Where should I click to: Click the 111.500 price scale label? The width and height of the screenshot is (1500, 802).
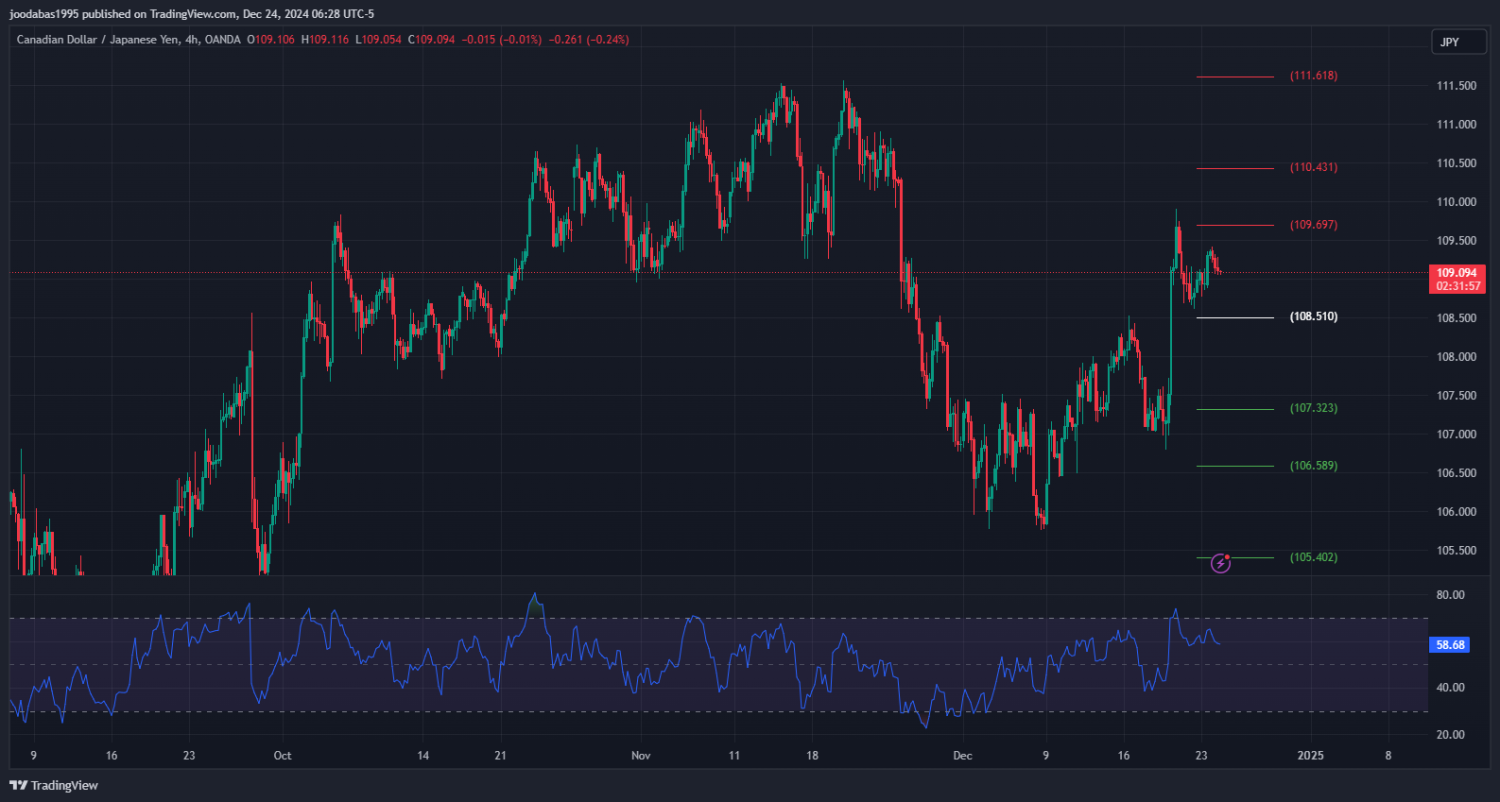pos(1456,86)
